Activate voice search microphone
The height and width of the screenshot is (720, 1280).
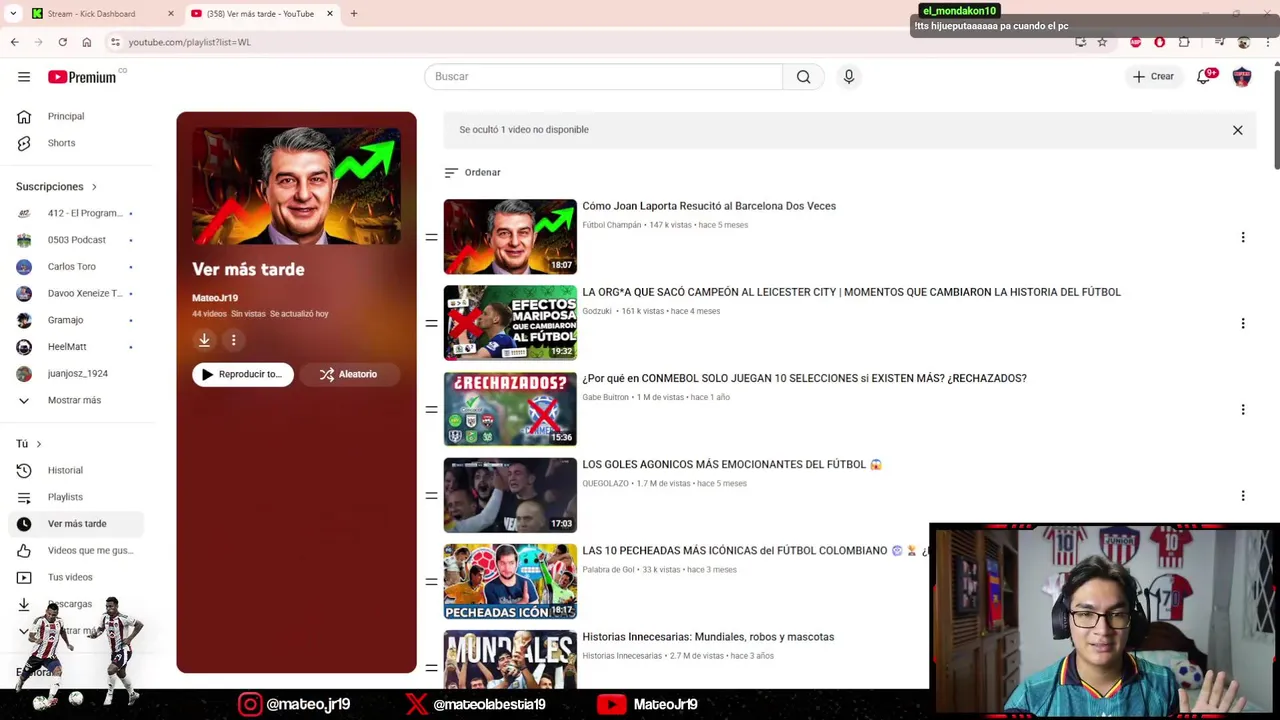pos(849,77)
